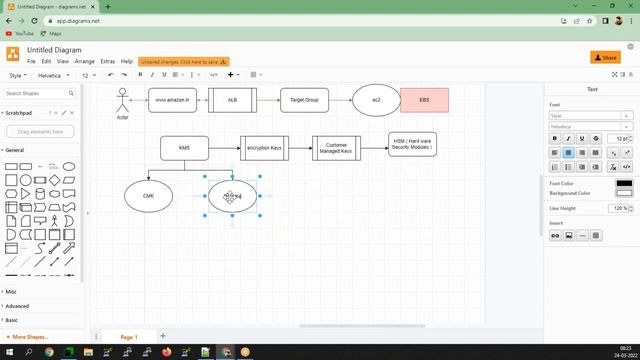Insert a horizontal rule
Image resolution: width=640 pixels, height=360 pixels.
point(582,236)
